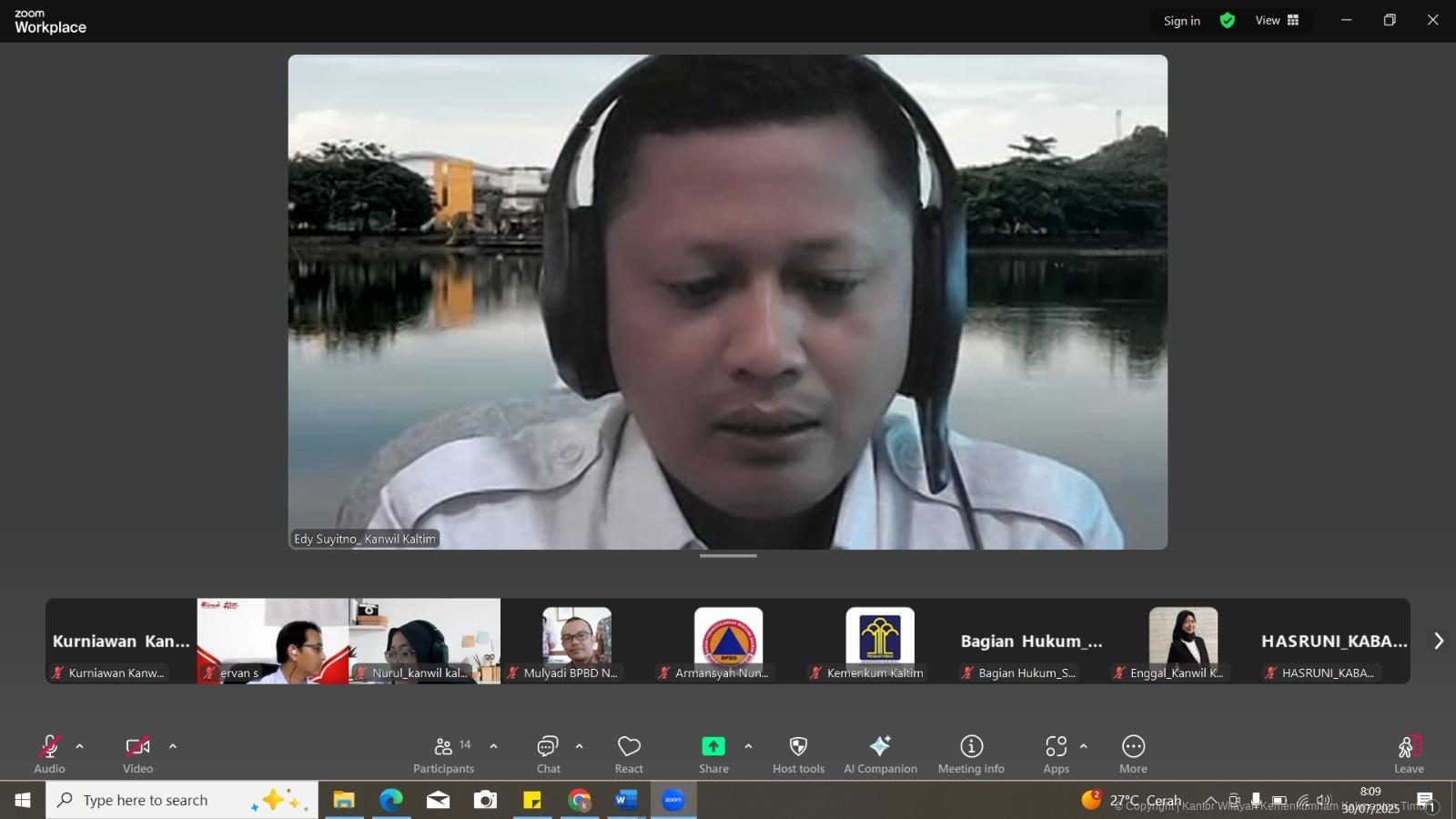The height and width of the screenshot is (819, 1456).
Task: Start camera with Video button
Action: 137,754
